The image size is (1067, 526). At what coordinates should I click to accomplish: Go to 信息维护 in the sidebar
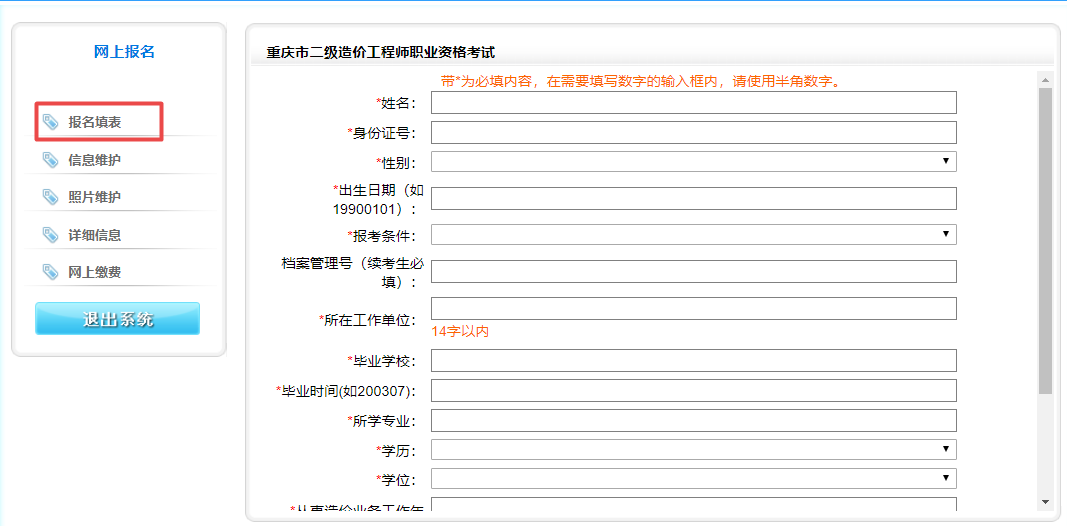(95, 160)
